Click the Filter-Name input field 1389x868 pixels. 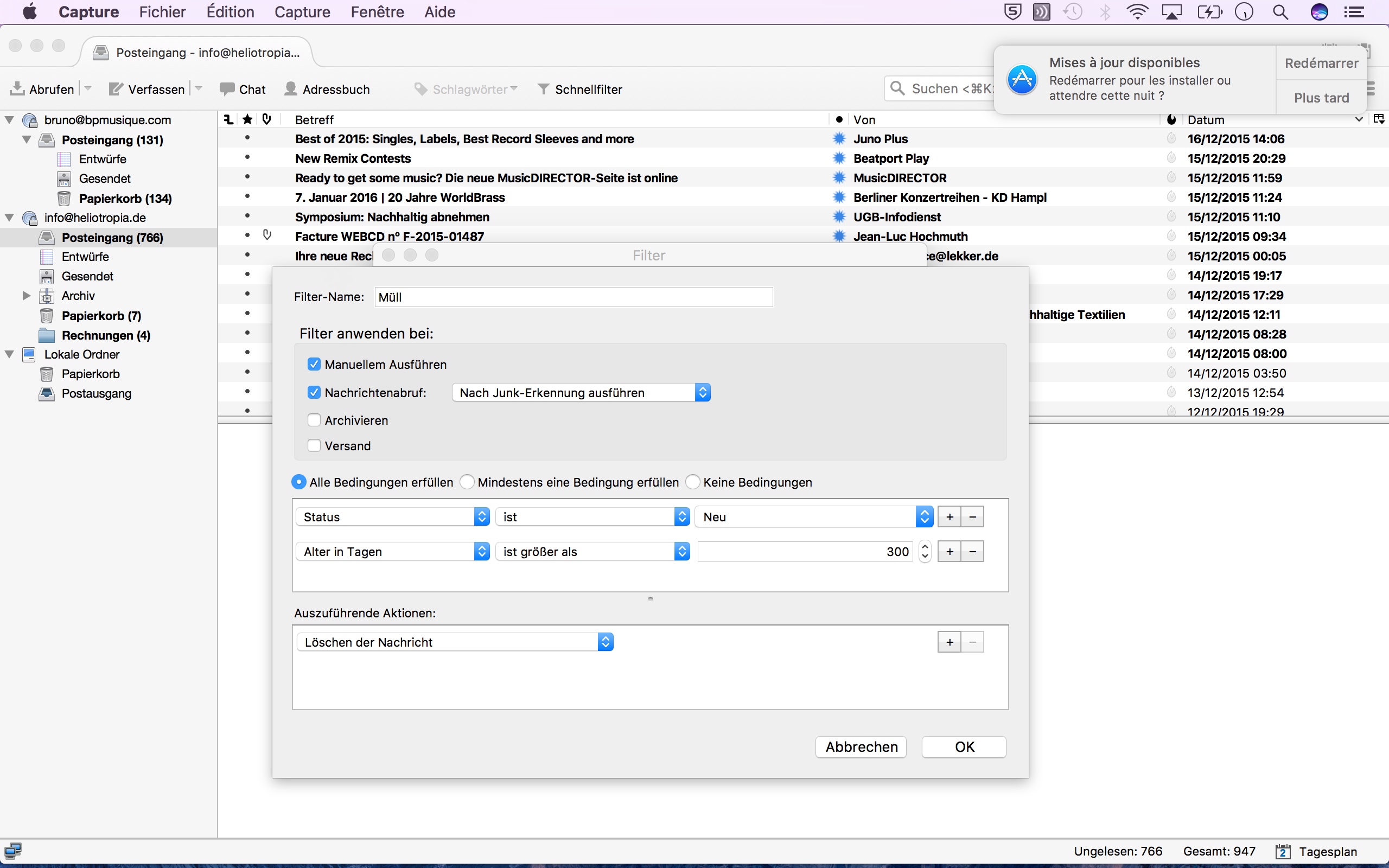(574, 297)
